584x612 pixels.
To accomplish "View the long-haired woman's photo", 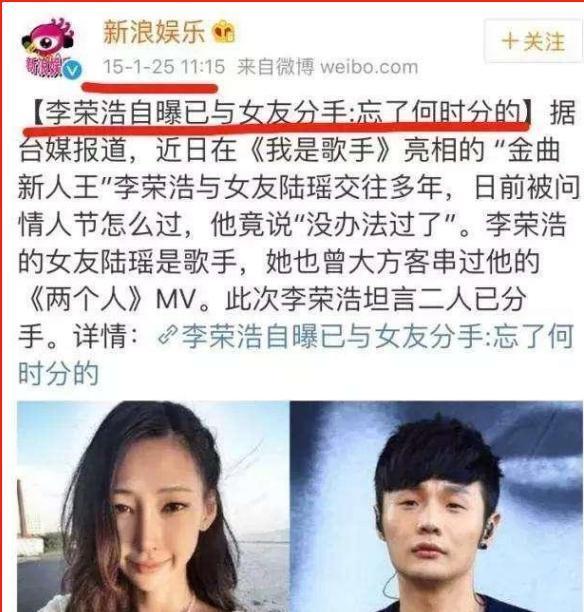I will click(153, 506).
